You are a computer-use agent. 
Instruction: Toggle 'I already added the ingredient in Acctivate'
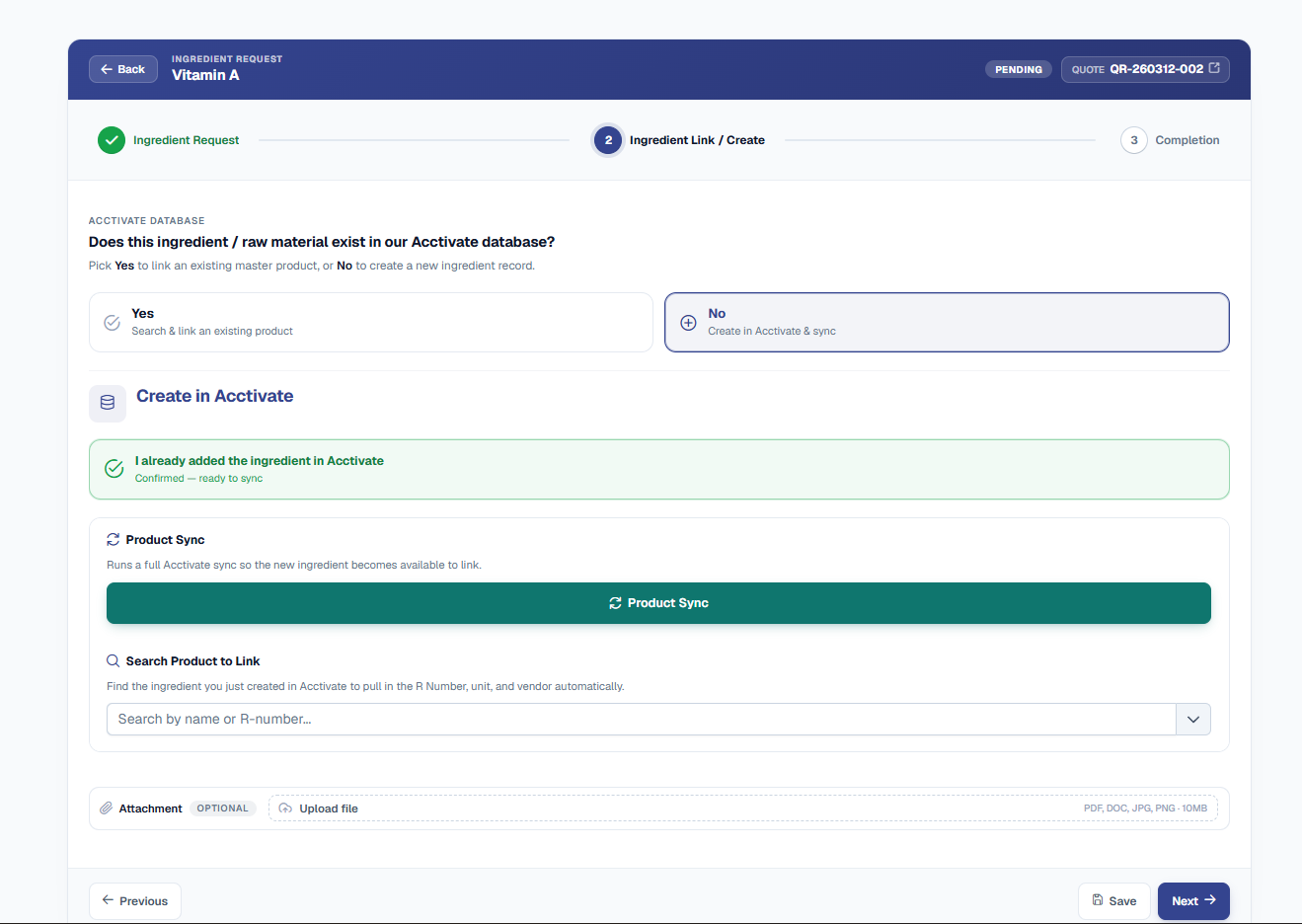(x=659, y=469)
